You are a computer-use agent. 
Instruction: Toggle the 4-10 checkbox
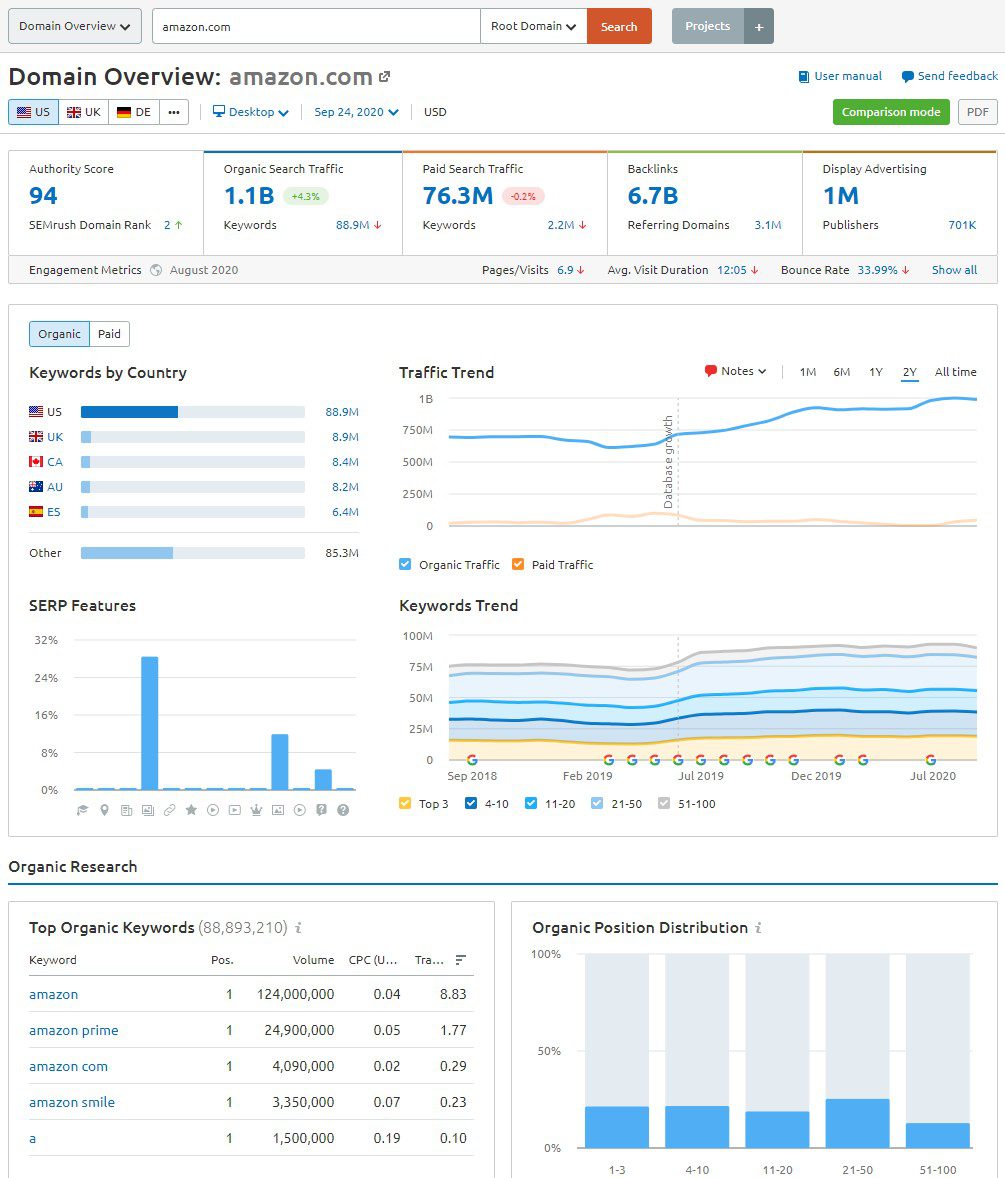point(471,803)
